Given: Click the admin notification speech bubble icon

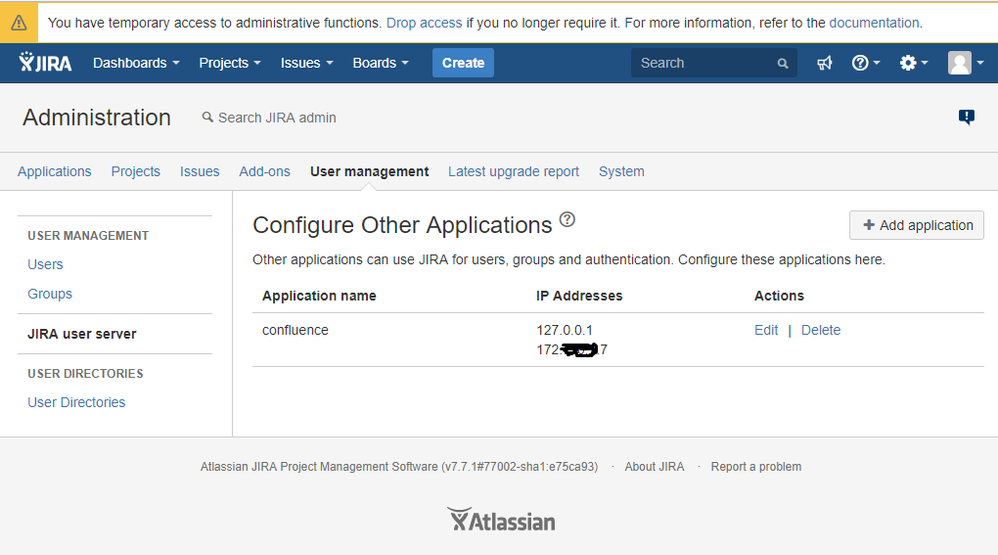Looking at the screenshot, I should click(x=966, y=117).
